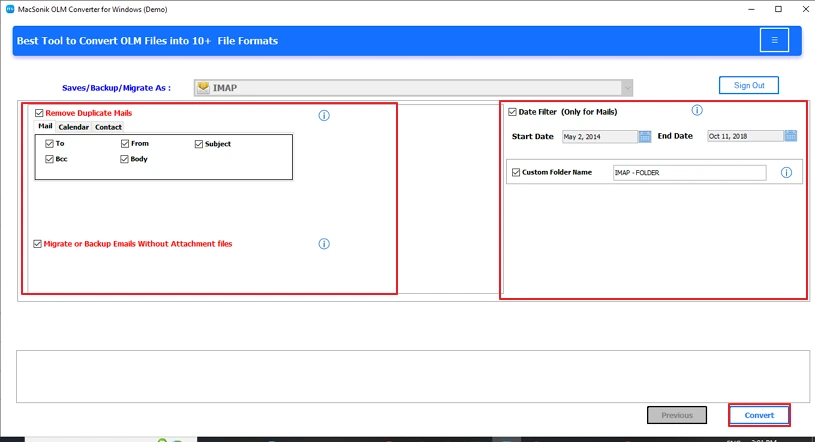The width and height of the screenshot is (815, 442).
Task: Click the IMAP envelope icon in dropdown
Action: click(203, 88)
